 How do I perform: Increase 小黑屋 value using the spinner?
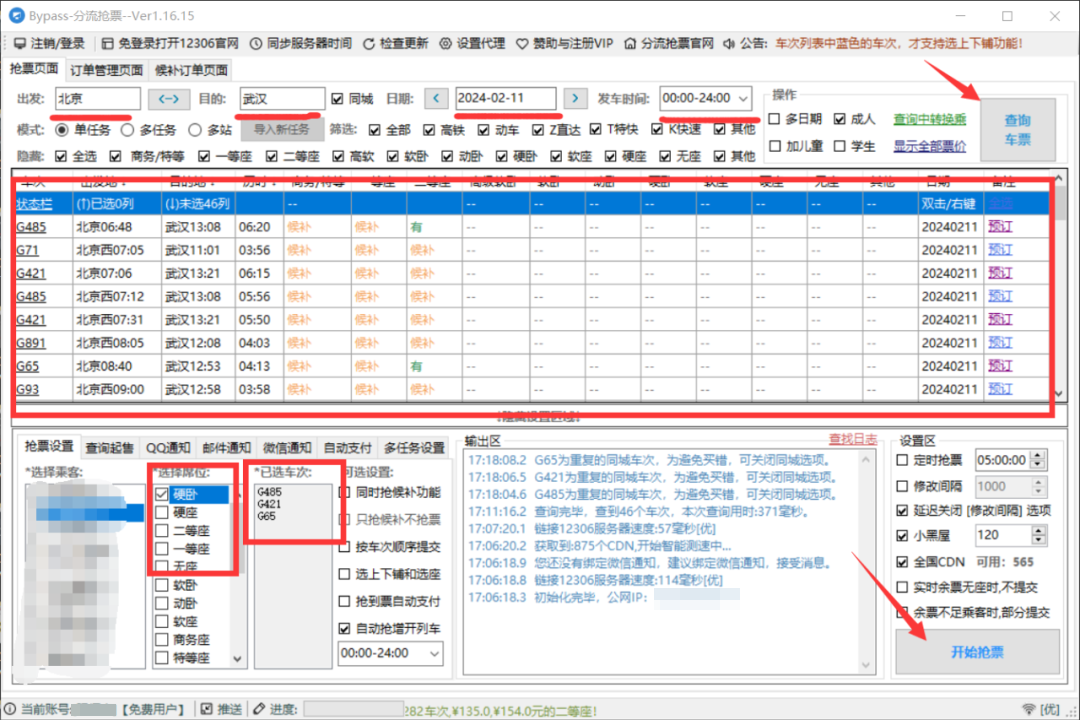(x=1040, y=530)
